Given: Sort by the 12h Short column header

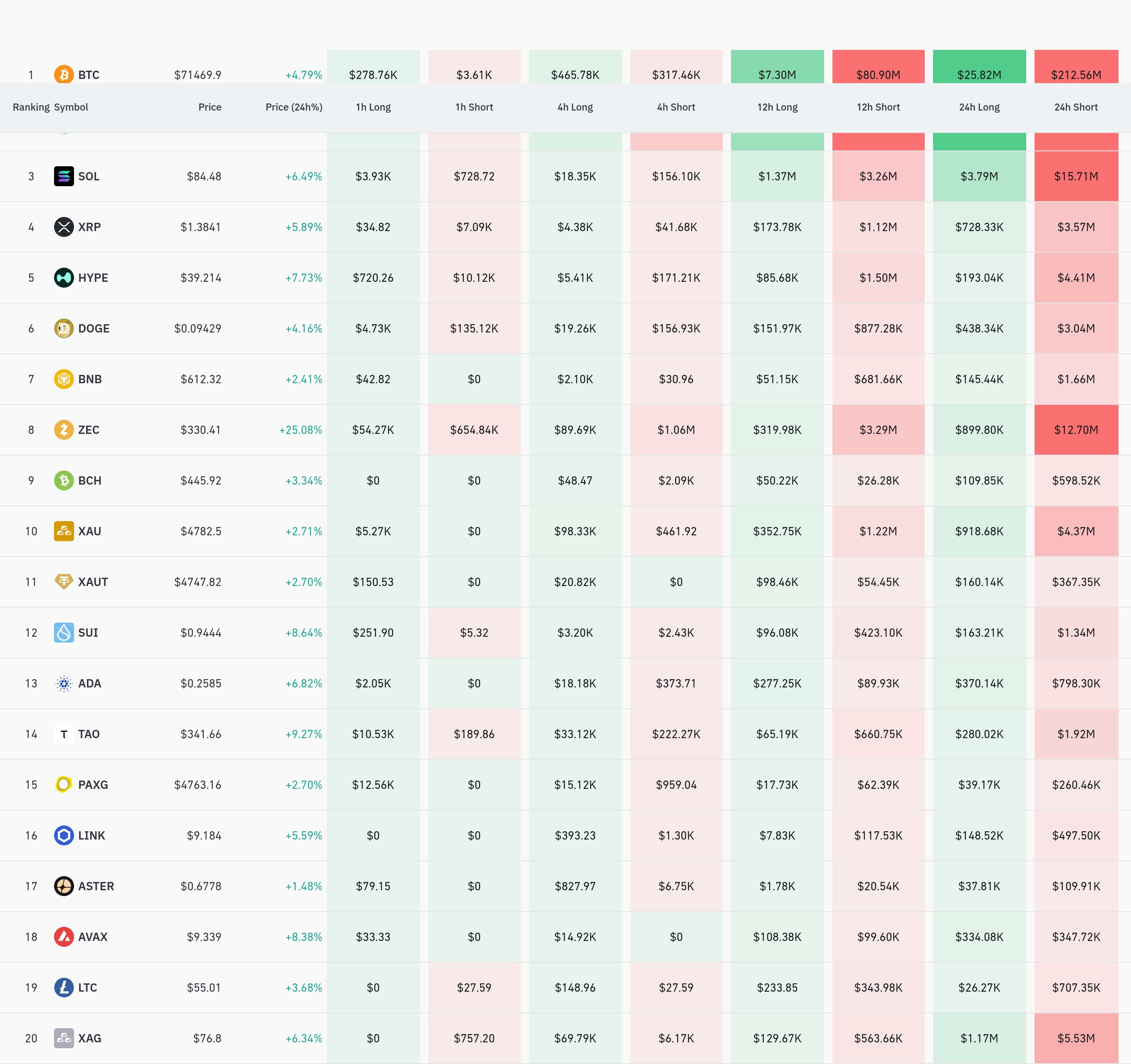Looking at the screenshot, I should 878,107.
